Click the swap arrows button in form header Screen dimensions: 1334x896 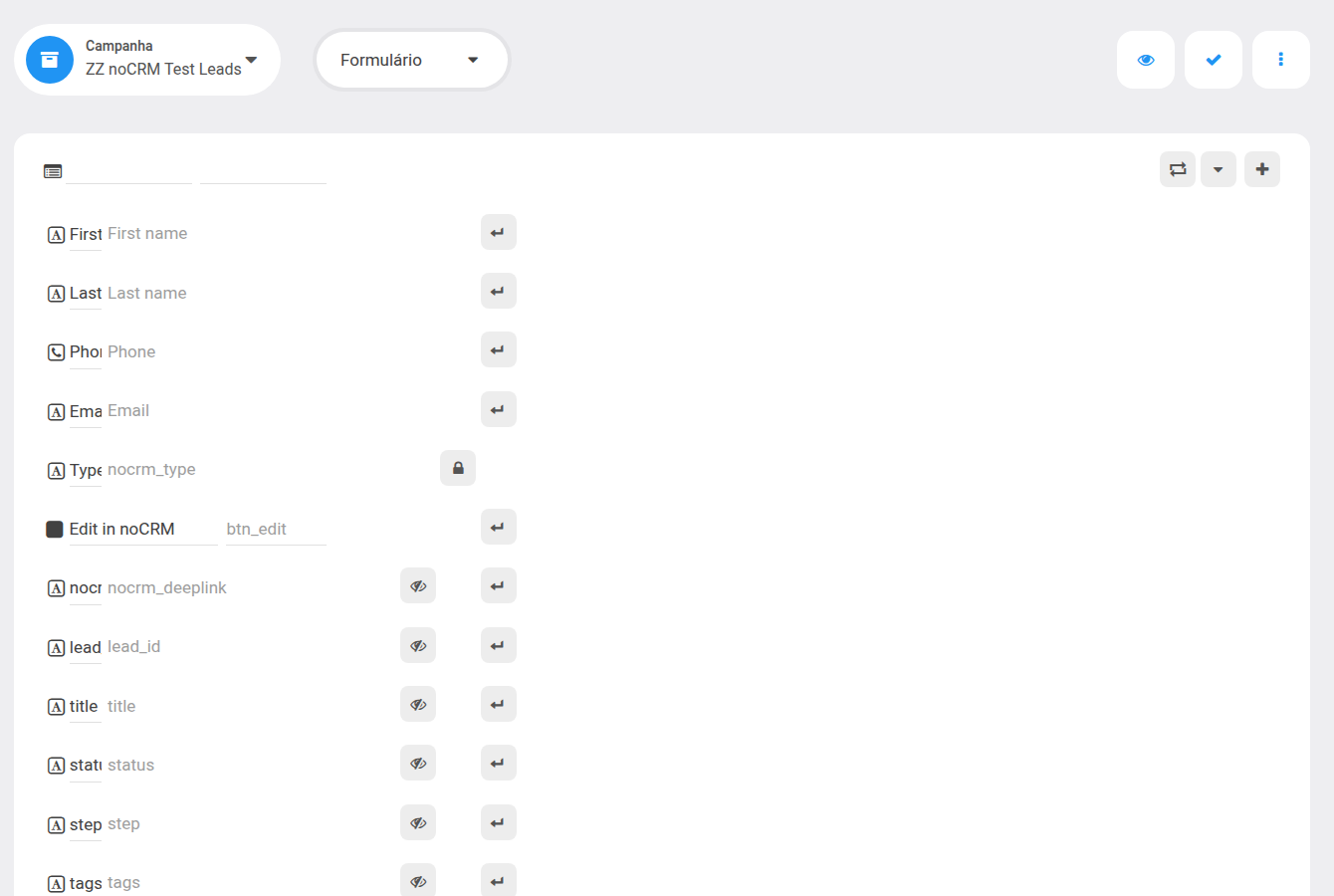tap(1178, 169)
